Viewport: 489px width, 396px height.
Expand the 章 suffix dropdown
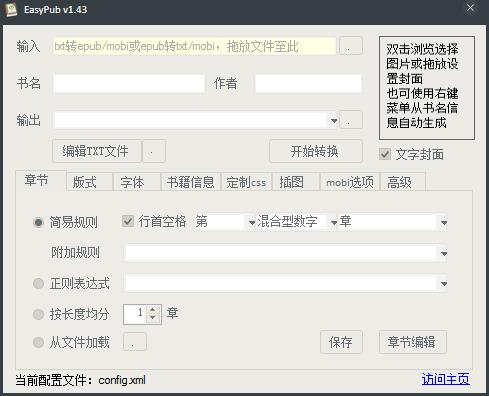point(444,222)
